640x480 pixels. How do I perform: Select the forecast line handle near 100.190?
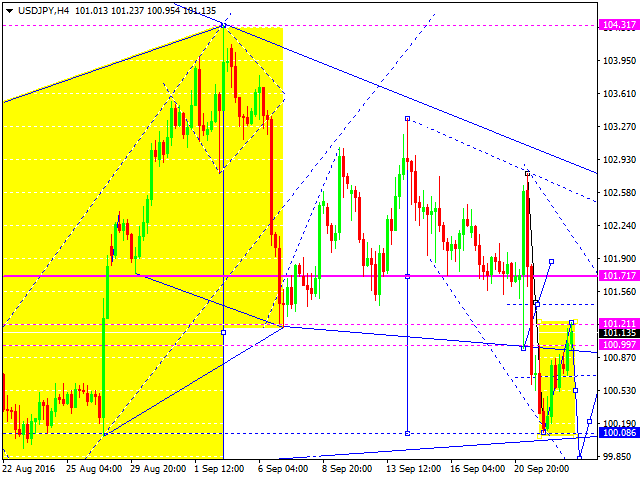click(589, 422)
